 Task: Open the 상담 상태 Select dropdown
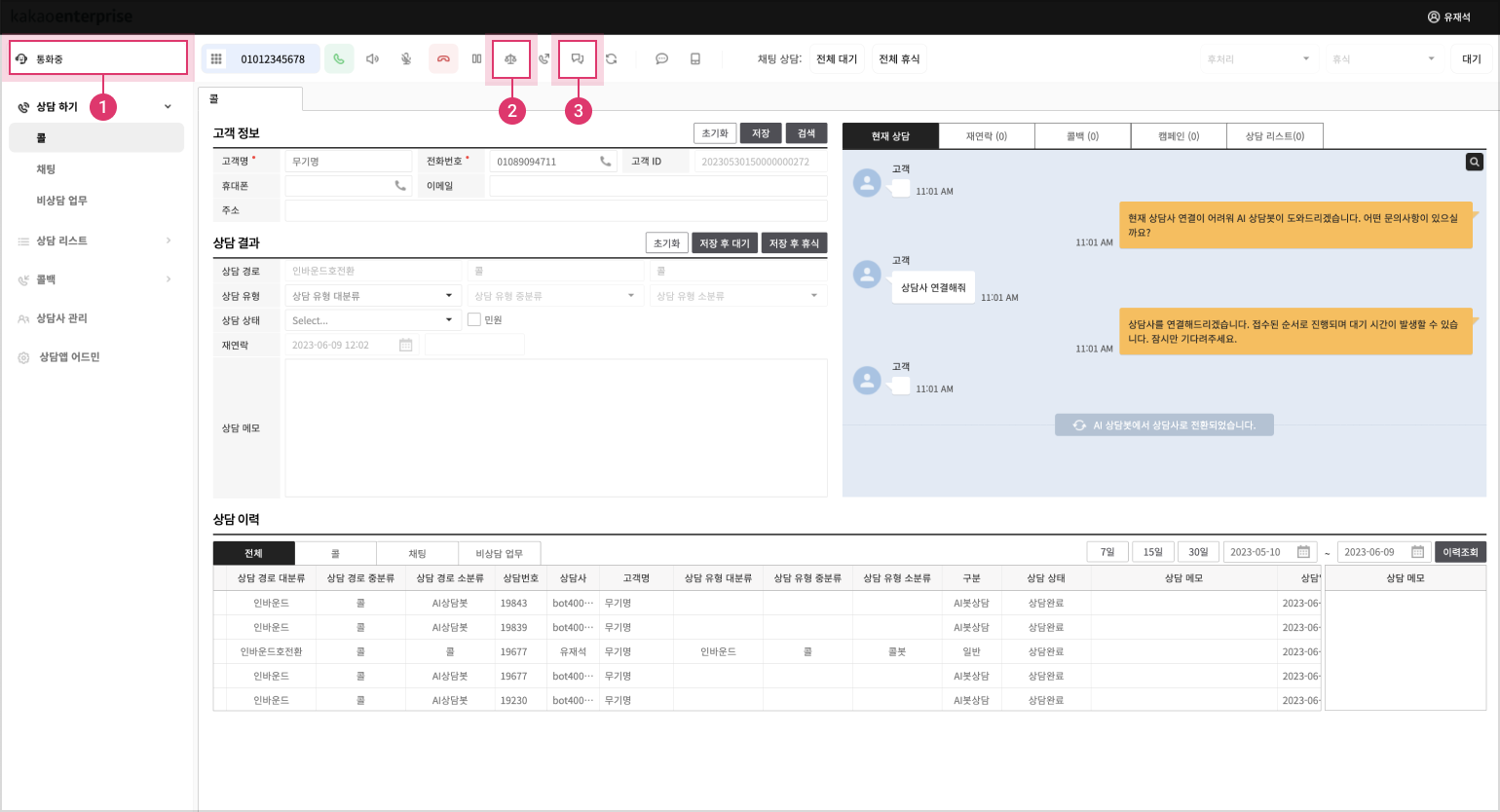373,320
